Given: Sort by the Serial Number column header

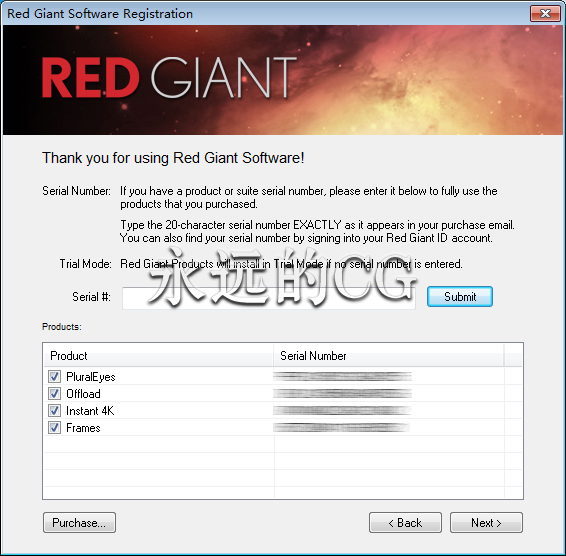Looking at the screenshot, I should (388, 356).
